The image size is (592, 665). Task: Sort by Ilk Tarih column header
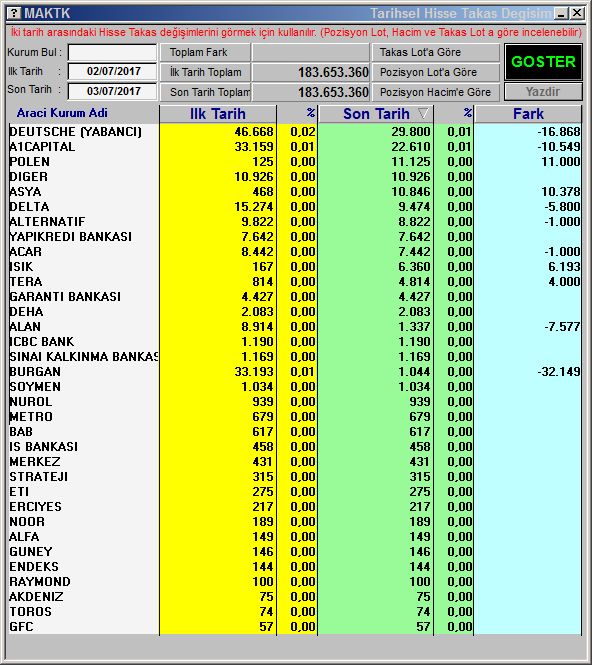click(x=218, y=114)
